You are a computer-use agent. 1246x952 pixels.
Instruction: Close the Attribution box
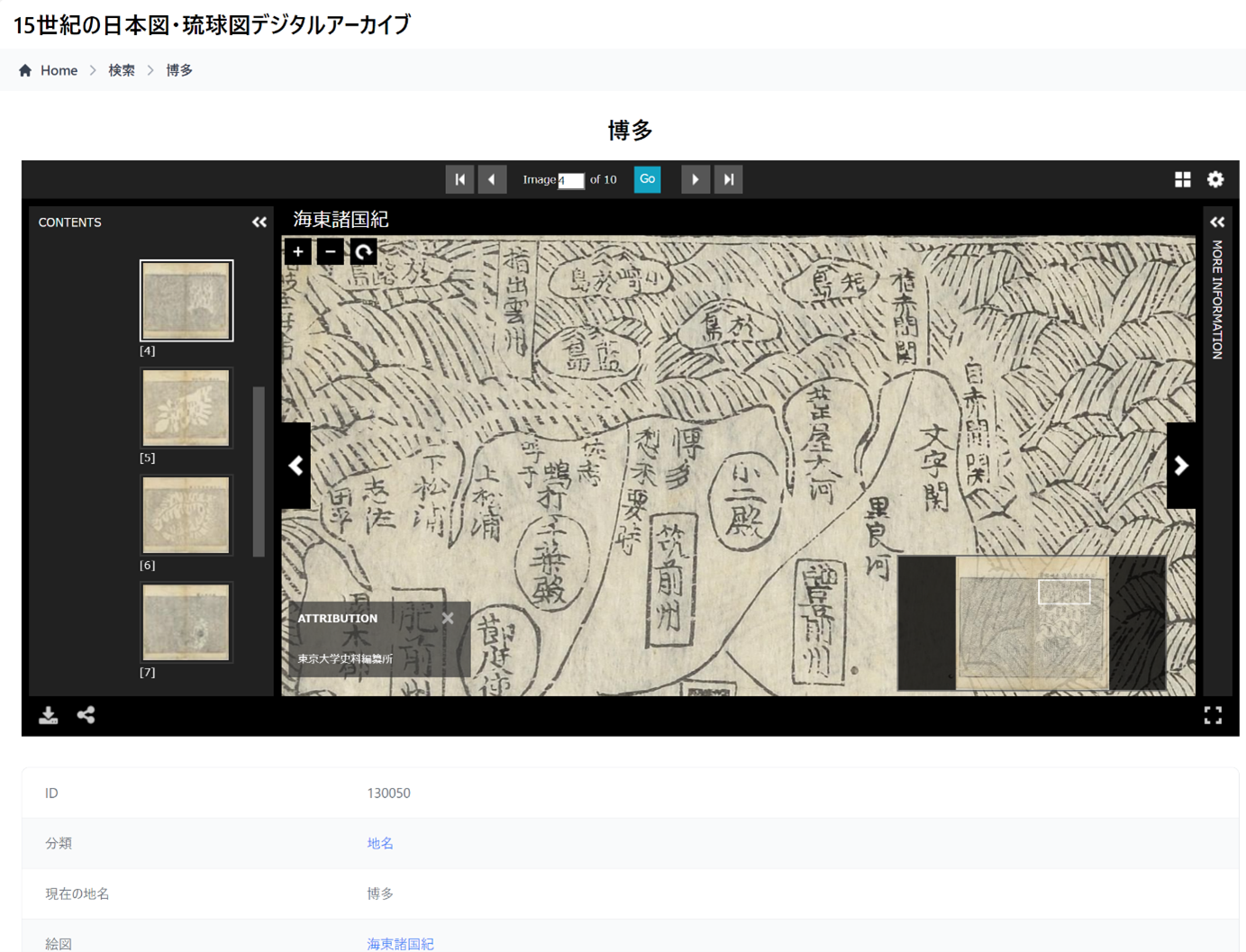tap(448, 618)
